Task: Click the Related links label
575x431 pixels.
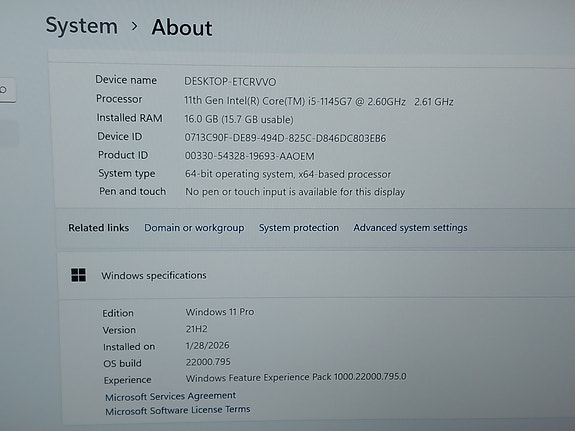Action: [x=99, y=228]
